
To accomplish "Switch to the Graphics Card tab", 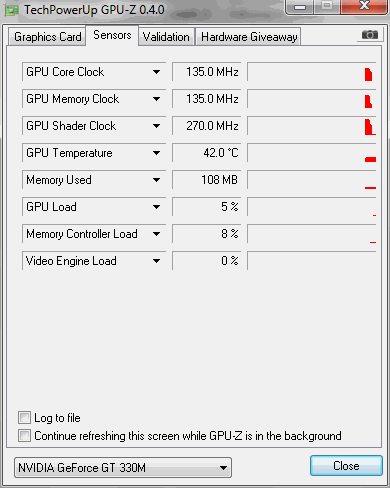I will click(47, 37).
